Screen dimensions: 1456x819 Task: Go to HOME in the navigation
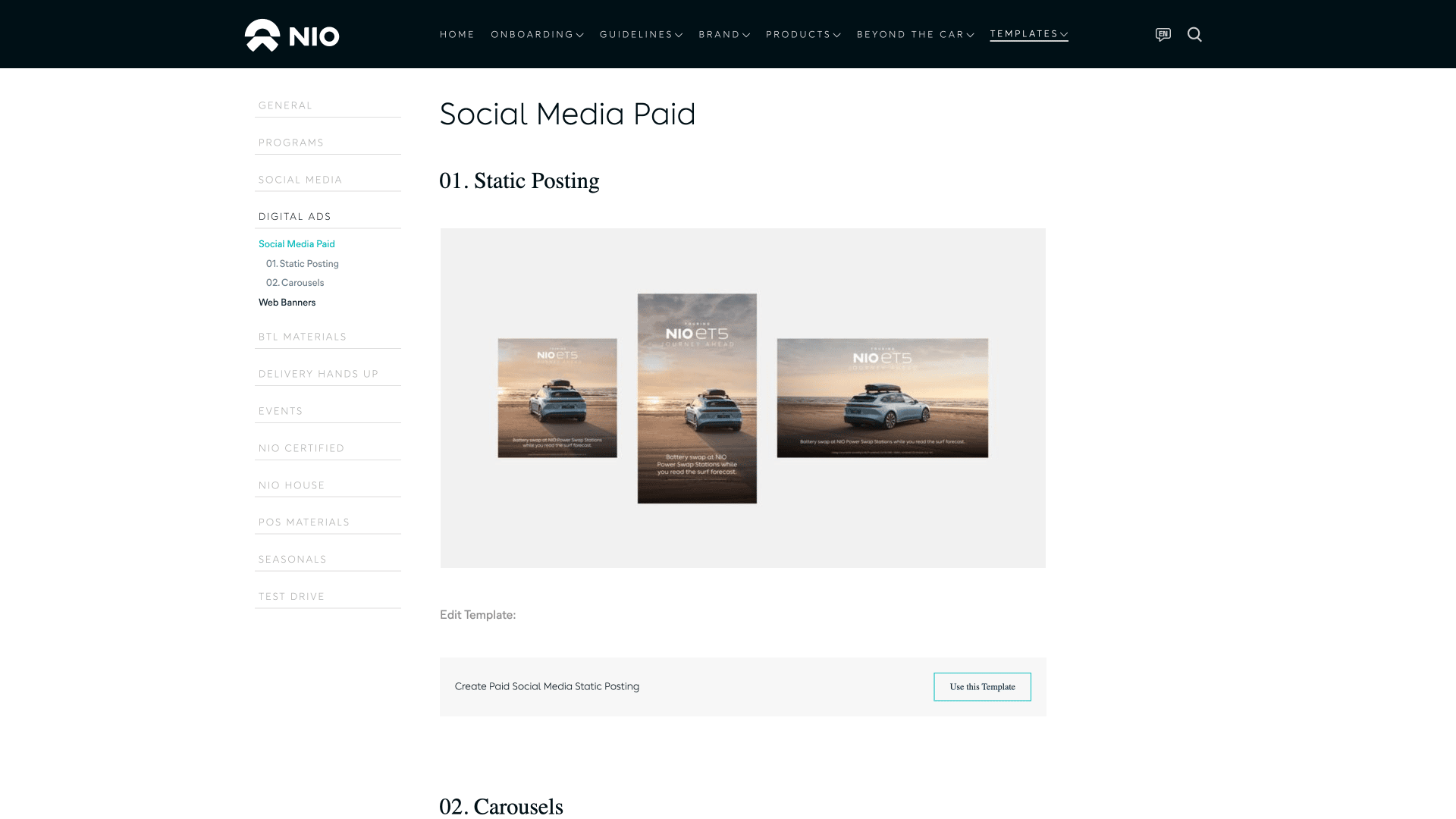457,34
